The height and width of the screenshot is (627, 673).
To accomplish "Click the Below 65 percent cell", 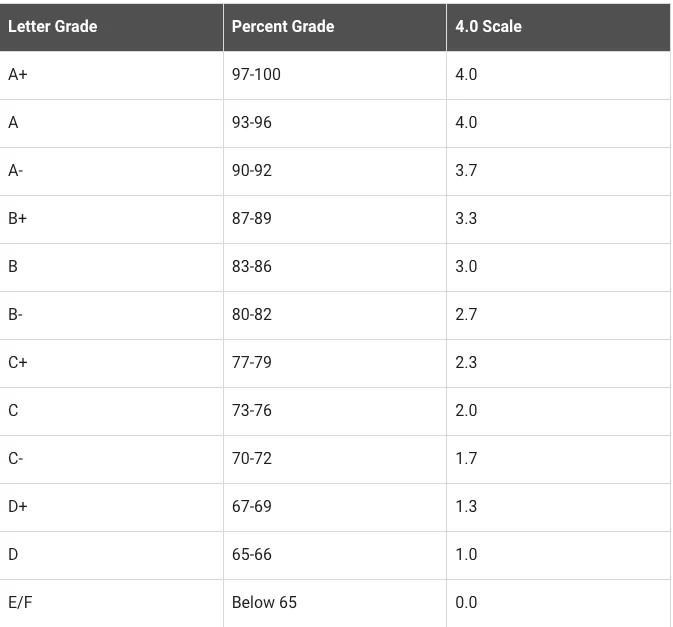I will (264, 603).
